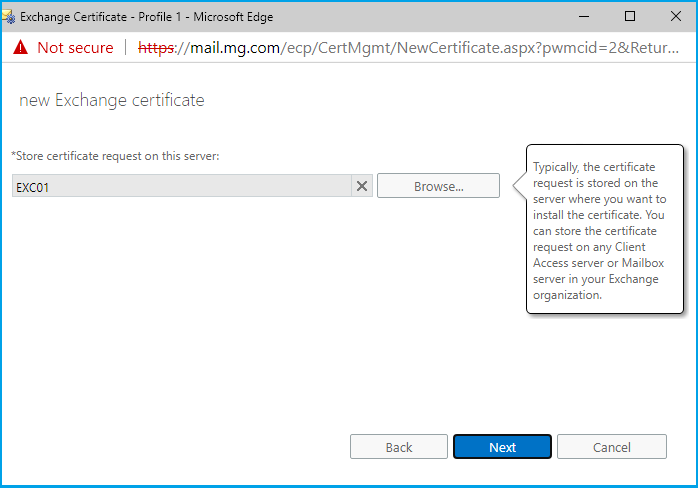The image size is (698, 489).
Task: Click inside the EXC01 server text field
Action: pos(180,186)
